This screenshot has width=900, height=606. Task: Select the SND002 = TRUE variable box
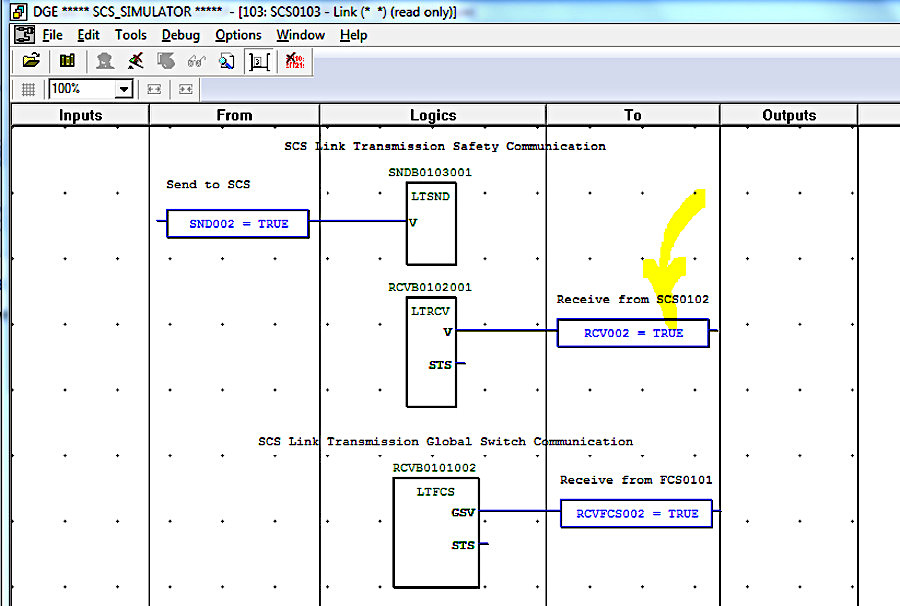point(238,224)
